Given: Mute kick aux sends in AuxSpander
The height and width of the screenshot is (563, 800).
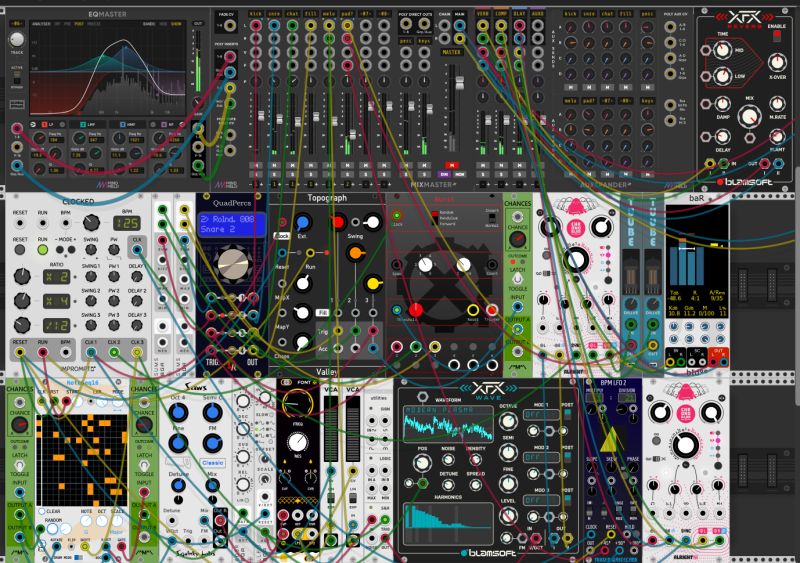Looking at the screenshot, I should click(x=571, y=87).
